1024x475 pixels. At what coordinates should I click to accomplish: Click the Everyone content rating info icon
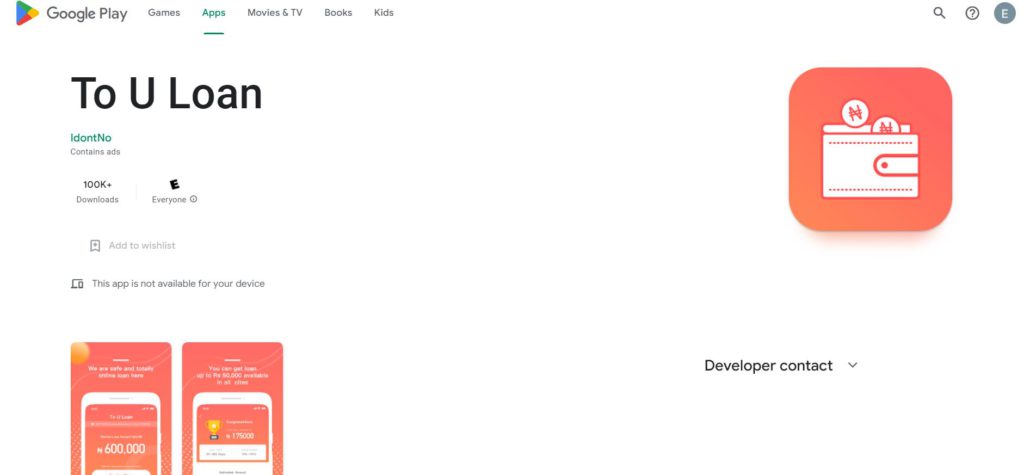pos(193,199)
